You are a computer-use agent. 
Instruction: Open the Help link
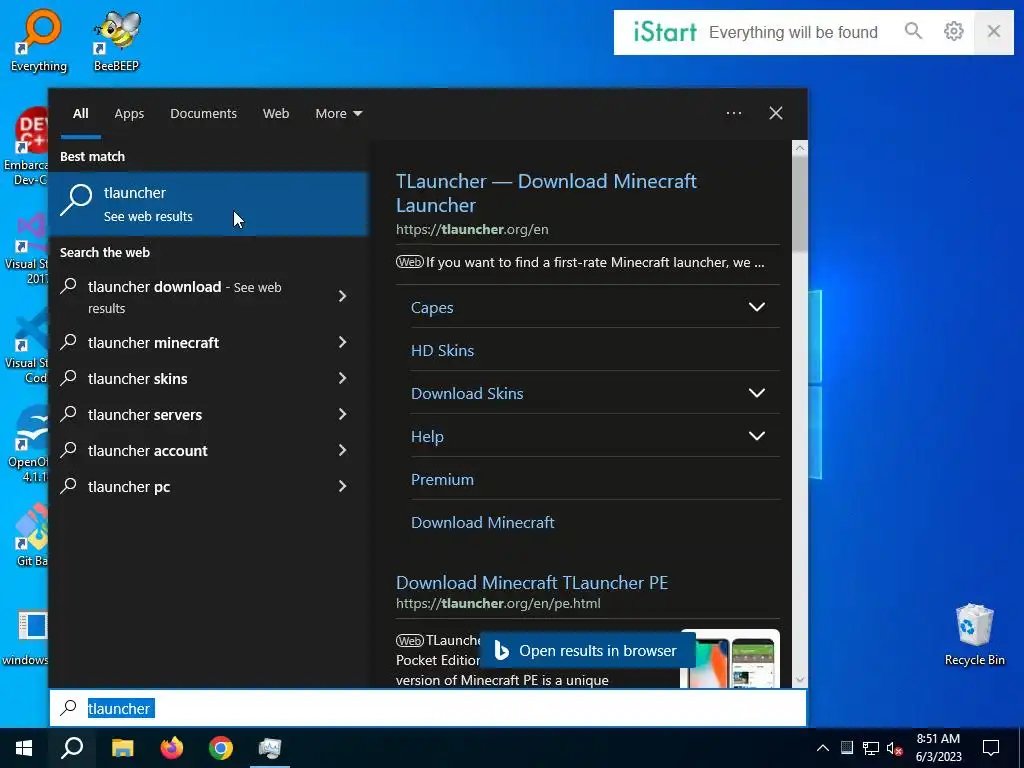427,436
